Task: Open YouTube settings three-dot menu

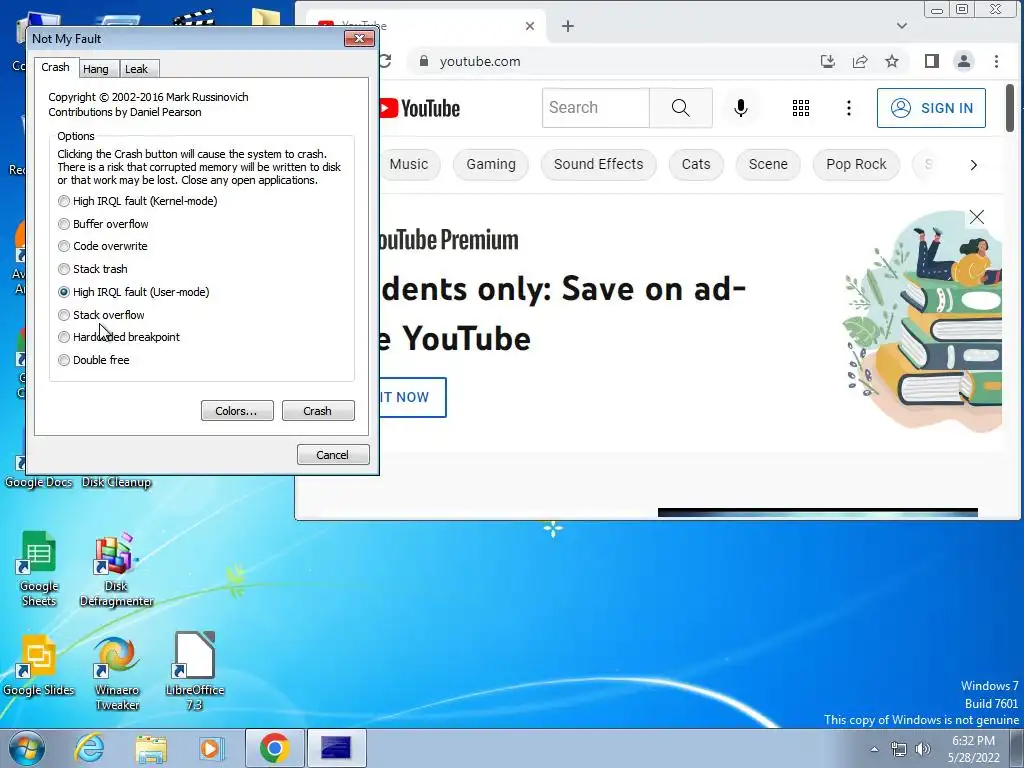Action: click(848, 108)
